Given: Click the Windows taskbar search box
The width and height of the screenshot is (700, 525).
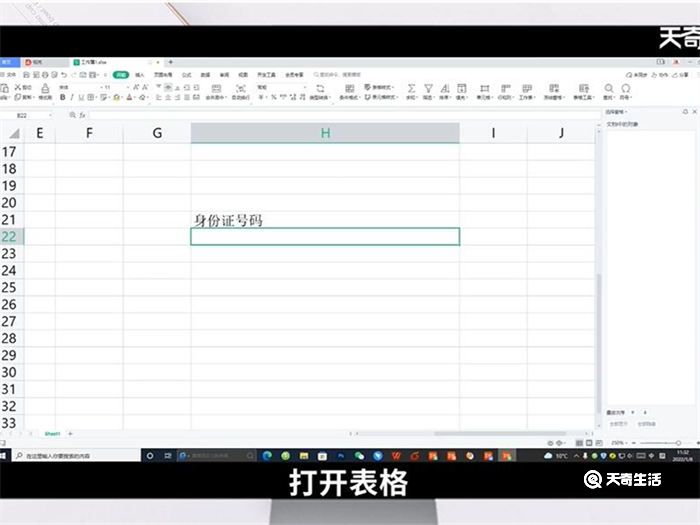Looking at the screenshot, I should pos(76,456).
